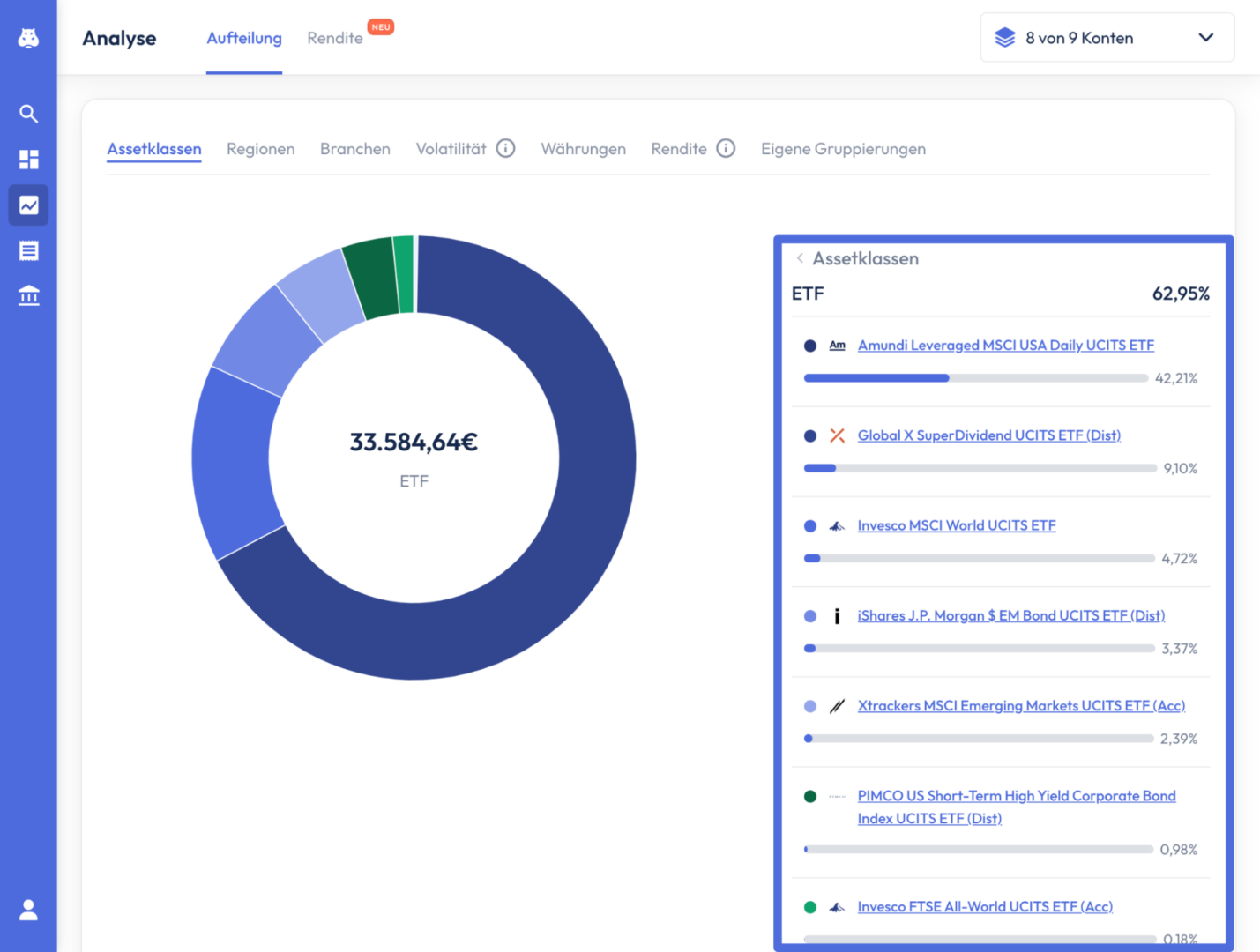Select the Währungen sub-tab
The width and height of the screenshot is (1260, 952).
[584, 149]
